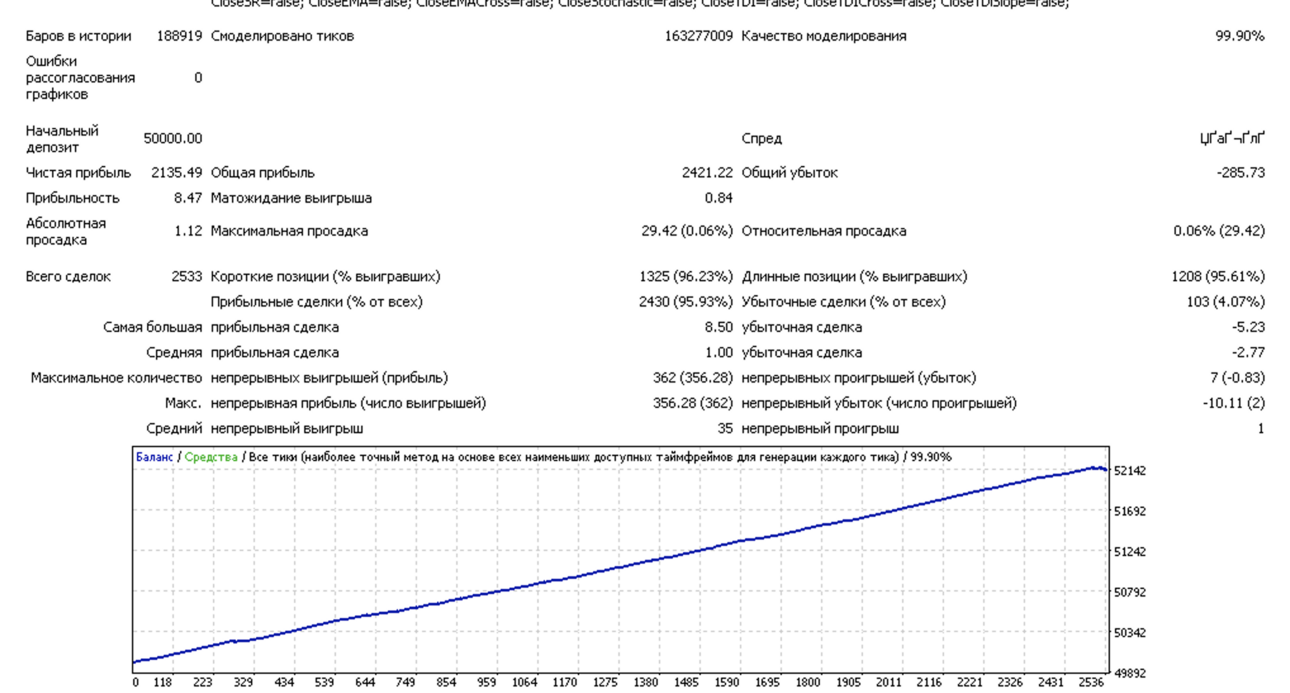
Task: Click the "Начальный депозит" label
Action: pyautogui.click(x=62, y=139)
